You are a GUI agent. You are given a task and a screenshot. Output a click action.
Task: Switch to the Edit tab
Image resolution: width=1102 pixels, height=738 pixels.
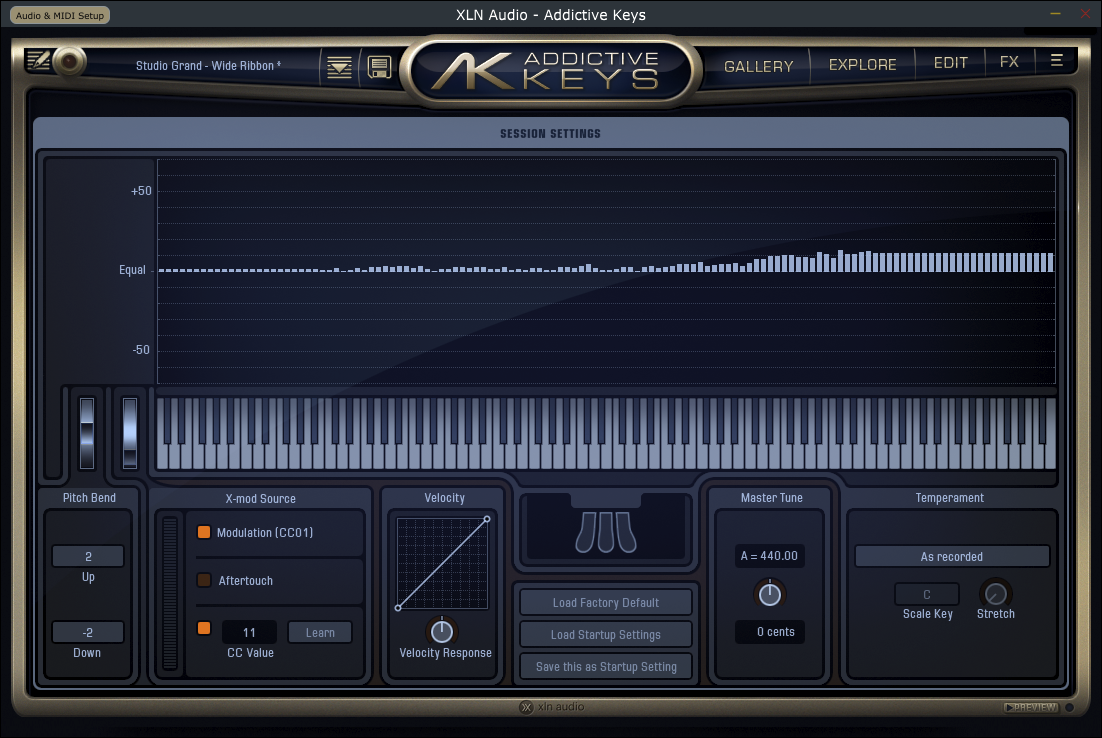click(x=950, y=63)
